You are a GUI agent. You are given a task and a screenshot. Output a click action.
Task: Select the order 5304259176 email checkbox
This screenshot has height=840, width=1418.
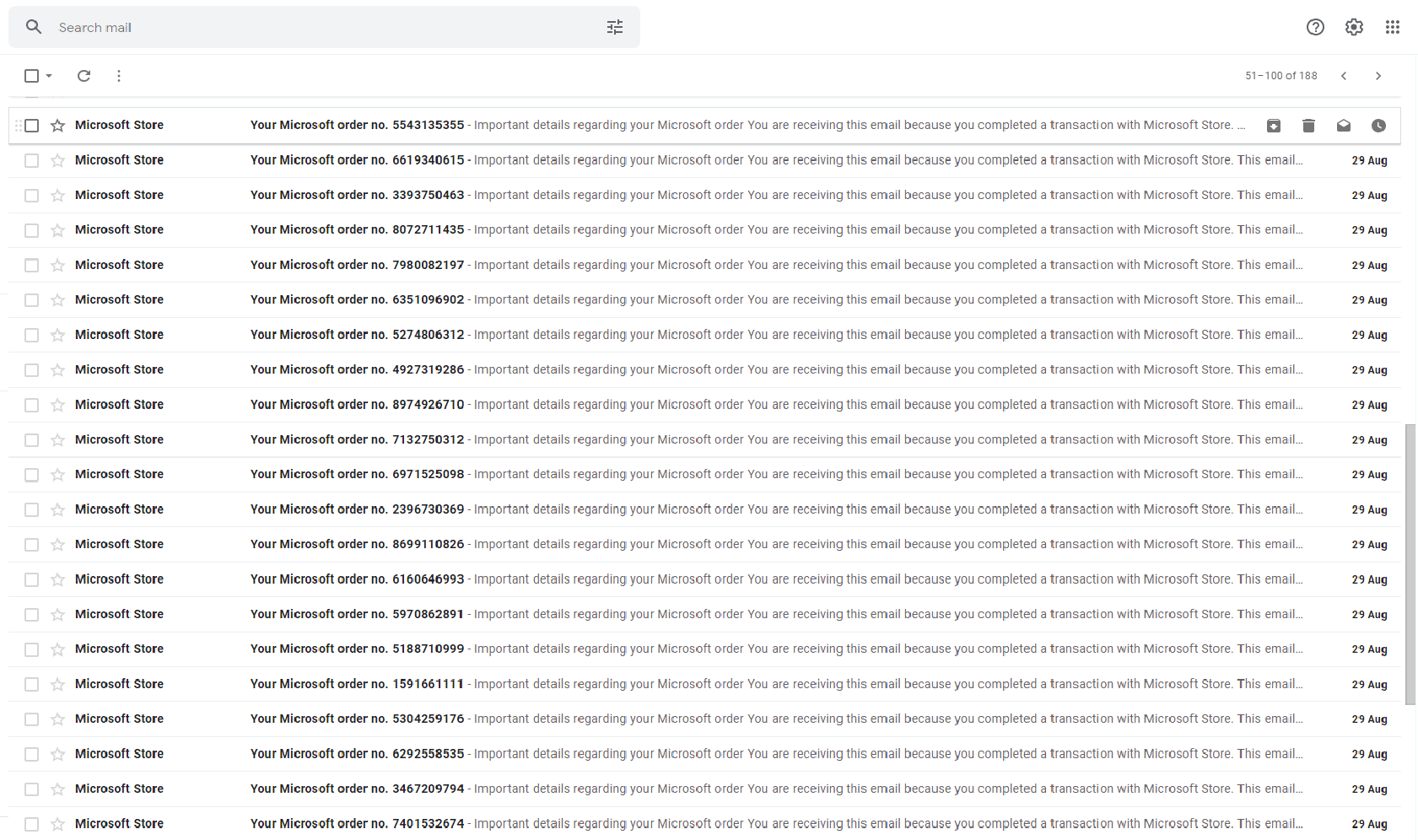point(32,719)
